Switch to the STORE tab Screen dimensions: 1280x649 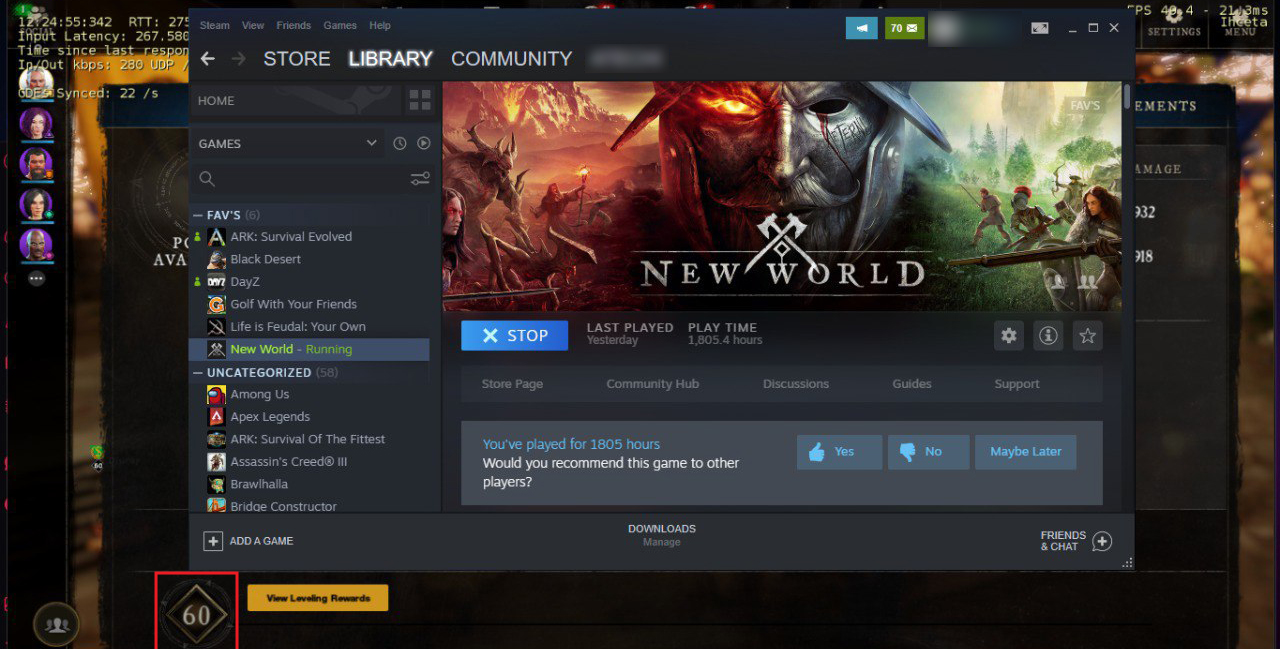[x=297, y=59]
